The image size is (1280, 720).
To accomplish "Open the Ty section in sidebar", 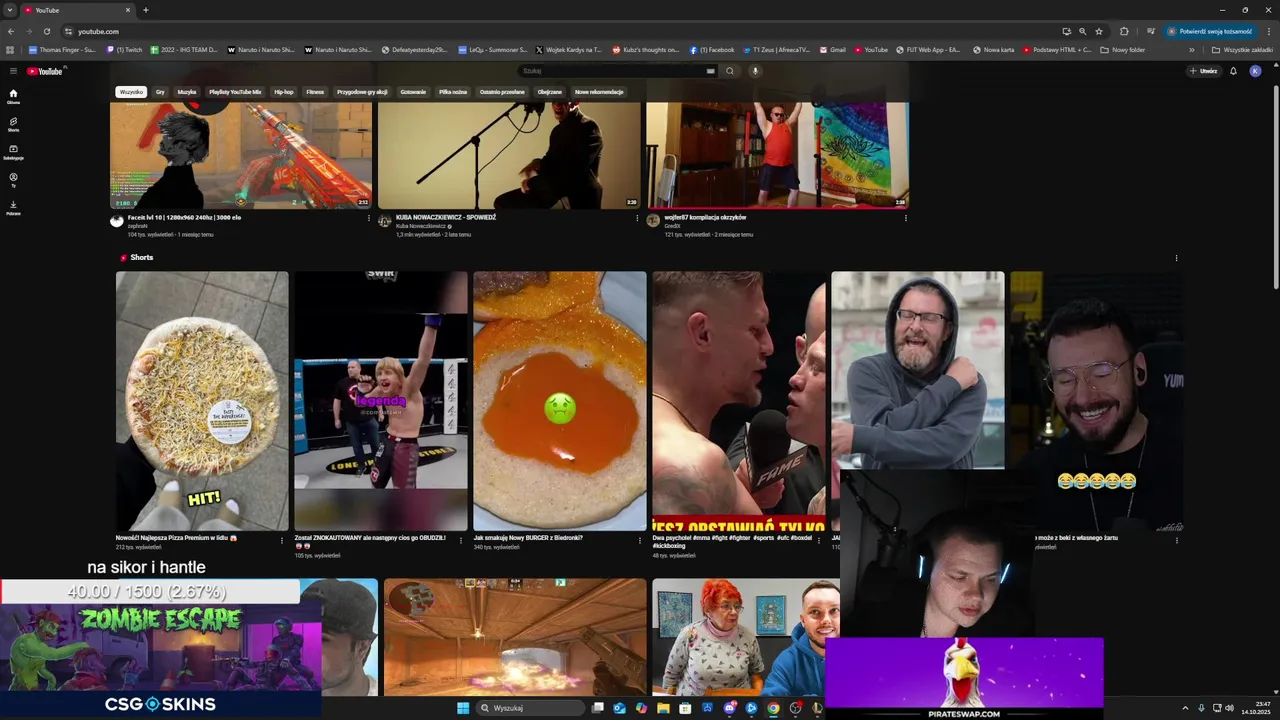I will click(13, 180).
